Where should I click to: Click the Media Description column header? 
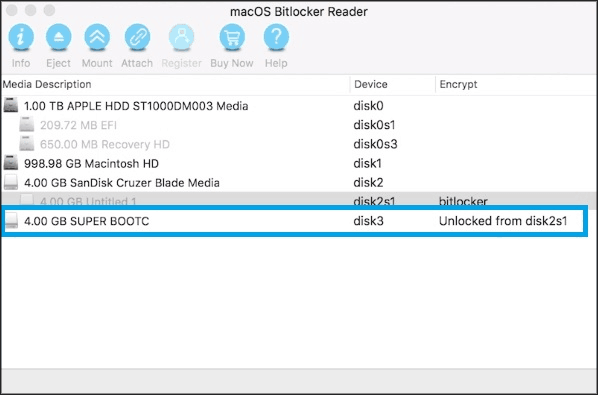click(47, 84)
